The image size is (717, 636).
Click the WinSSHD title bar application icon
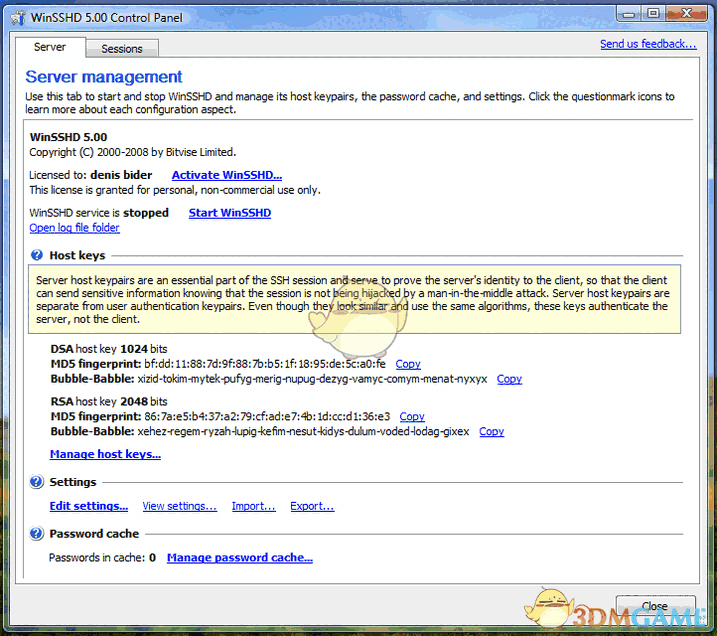pyautogui.click(x=15, y=13)
